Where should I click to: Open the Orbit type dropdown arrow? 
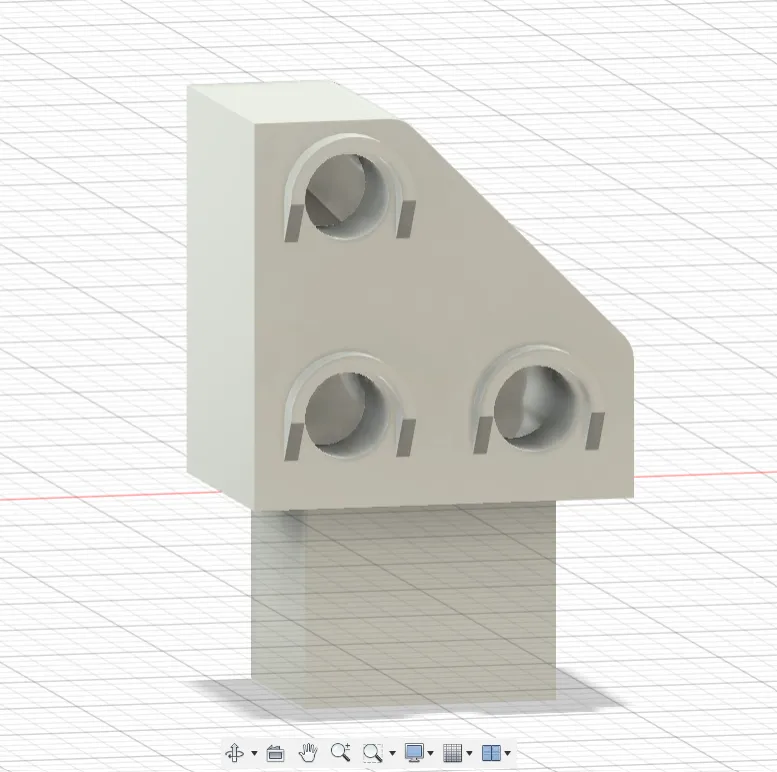254,754
